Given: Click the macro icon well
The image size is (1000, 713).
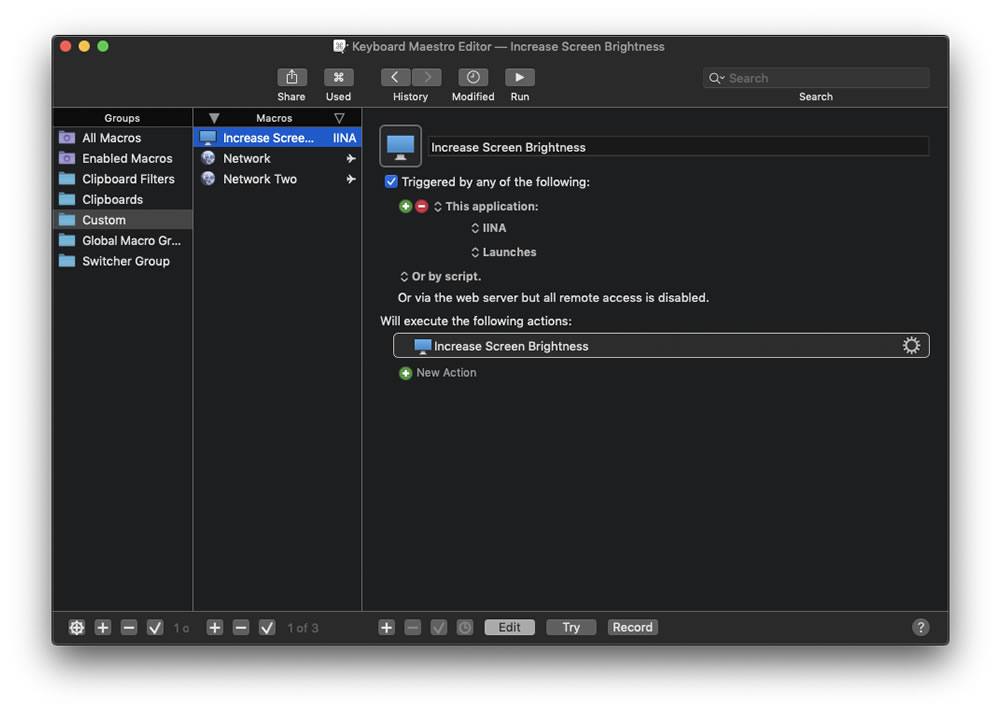Looking at the screenshot, I should [x=401, y=146].
